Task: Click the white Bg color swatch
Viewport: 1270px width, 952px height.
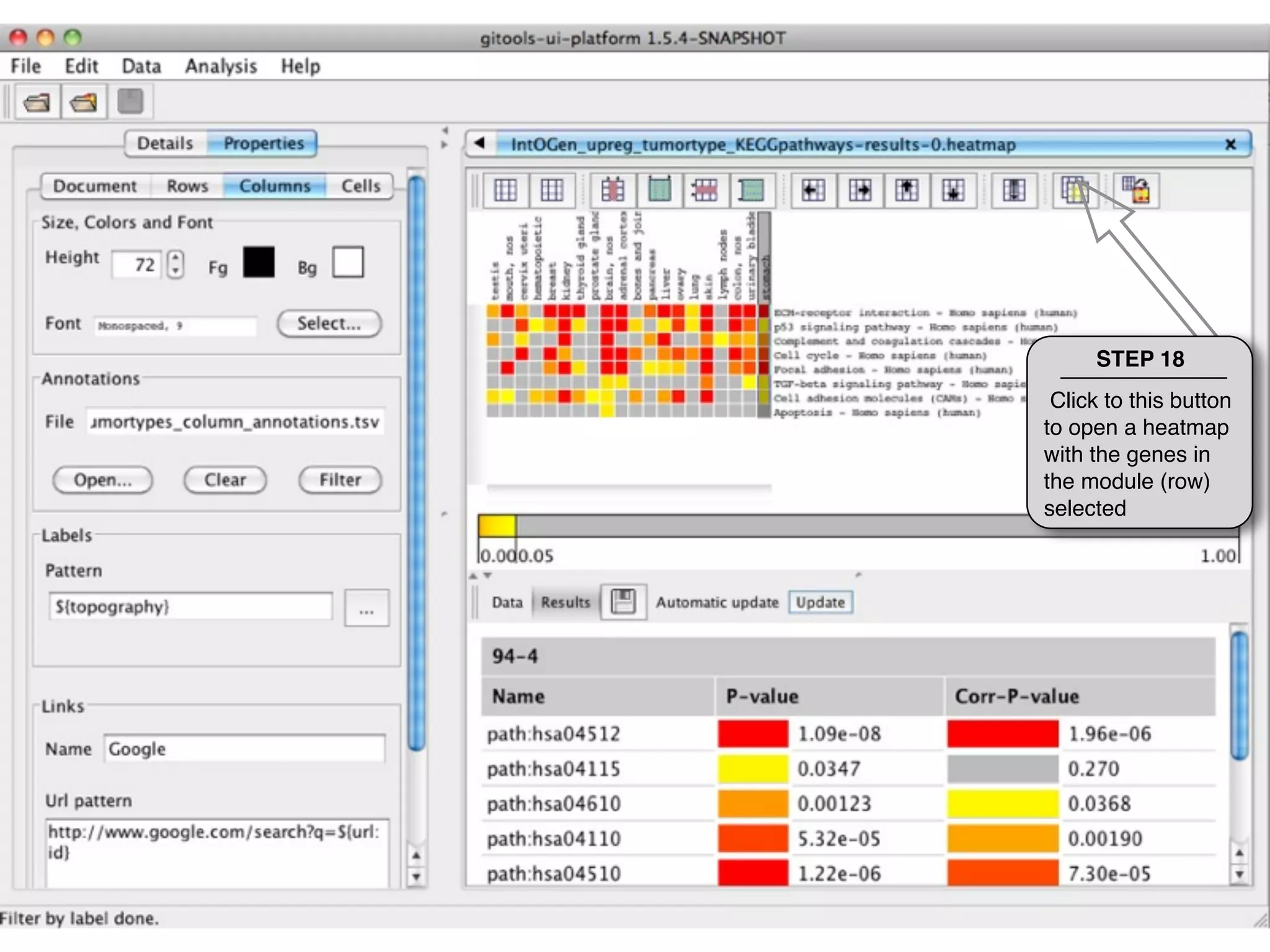Action: 348,262
